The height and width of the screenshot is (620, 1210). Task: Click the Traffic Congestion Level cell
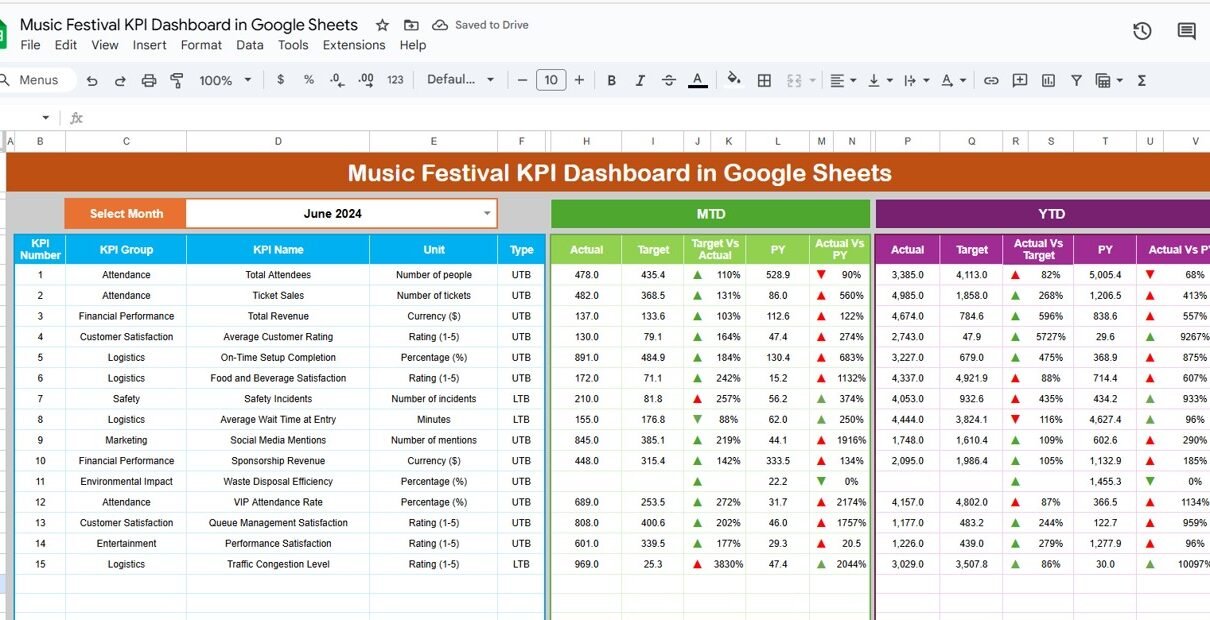[x=278, y=564]
